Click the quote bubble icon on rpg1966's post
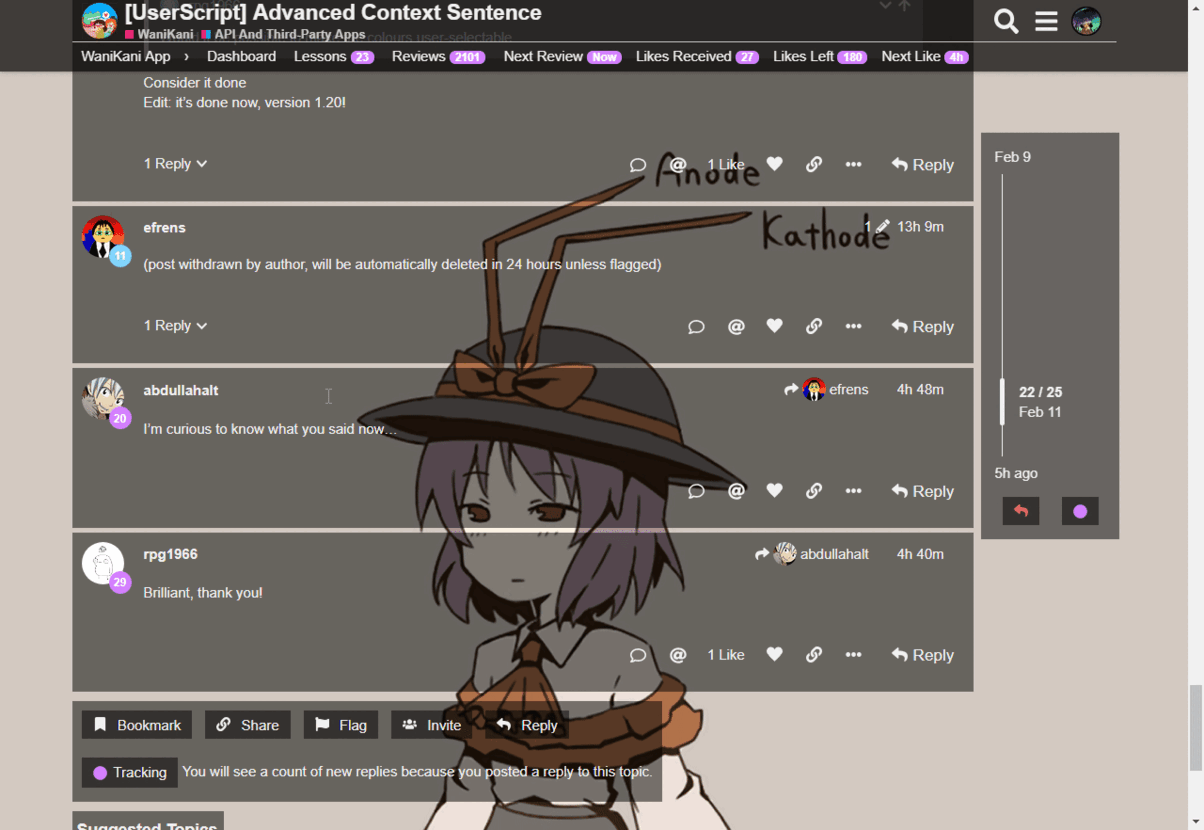Screen dimensions: 1204x830 click(638, 655)
